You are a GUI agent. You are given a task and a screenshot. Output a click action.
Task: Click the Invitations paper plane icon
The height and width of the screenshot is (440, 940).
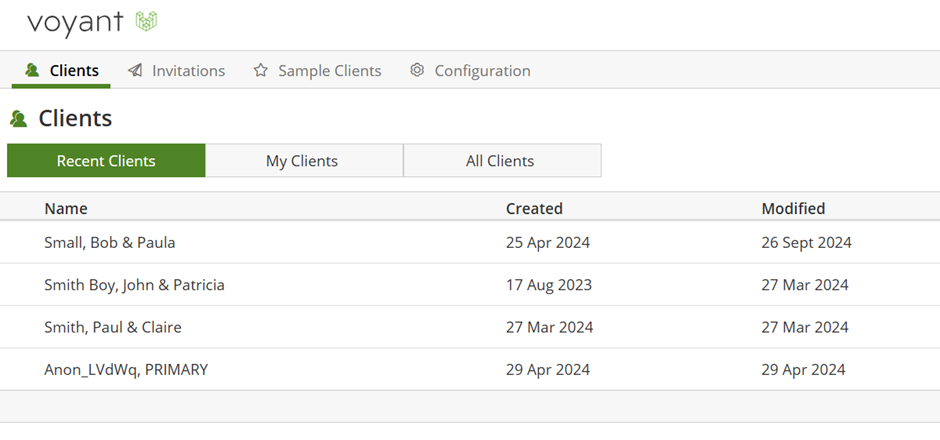[x=135, y=70]
